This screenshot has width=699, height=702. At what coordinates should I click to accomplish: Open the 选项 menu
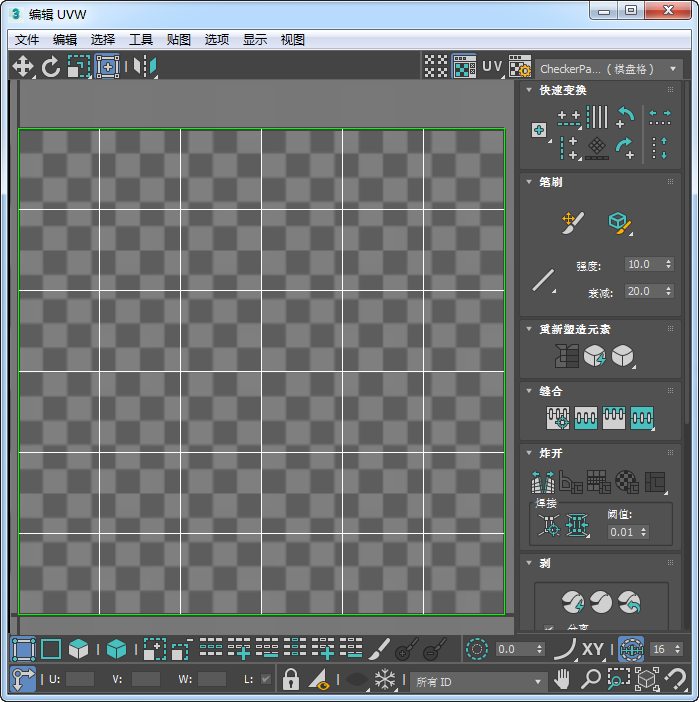(217, 40)
